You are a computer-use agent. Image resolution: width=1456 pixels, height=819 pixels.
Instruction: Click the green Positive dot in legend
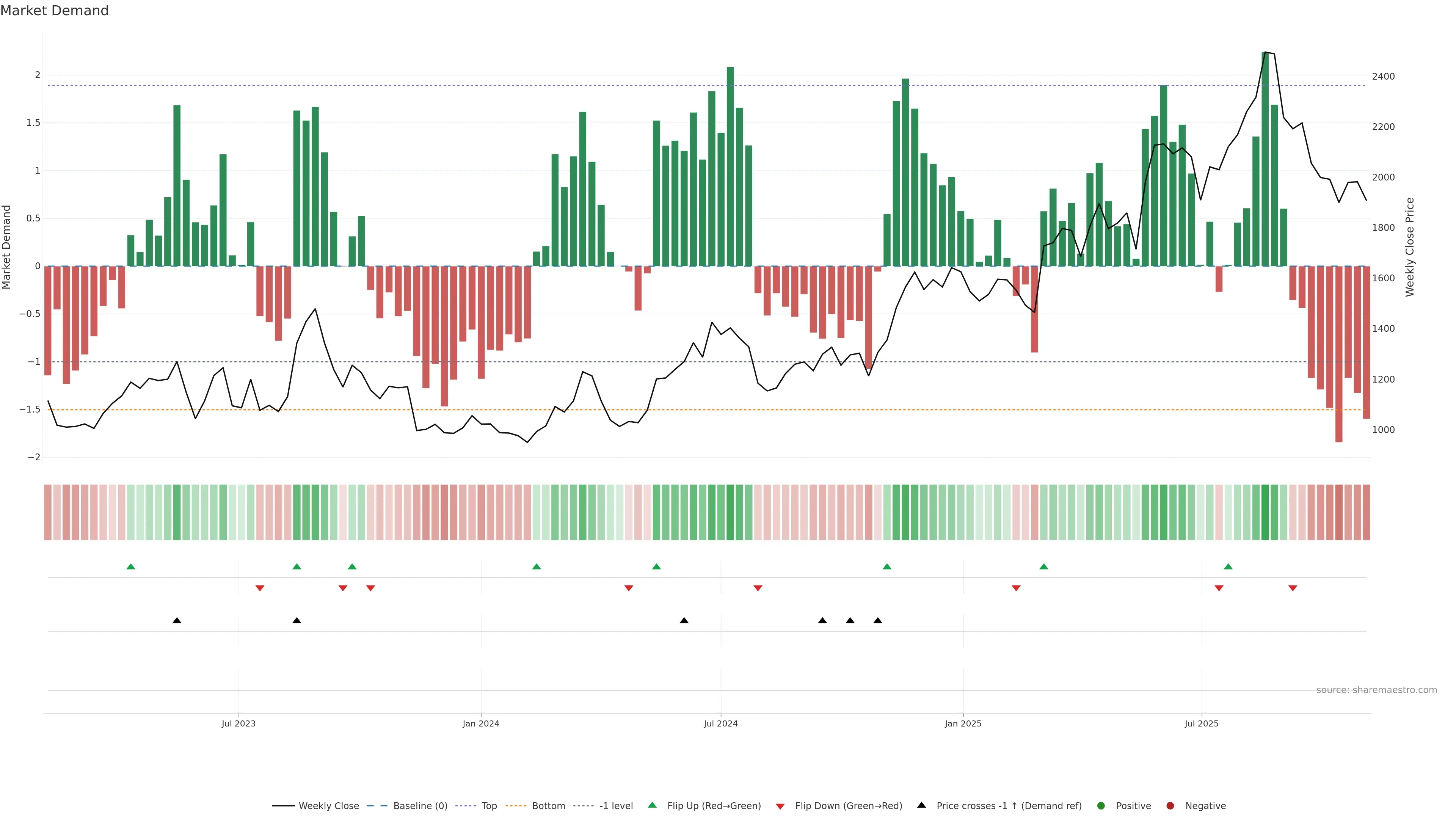coord(1100,805)
